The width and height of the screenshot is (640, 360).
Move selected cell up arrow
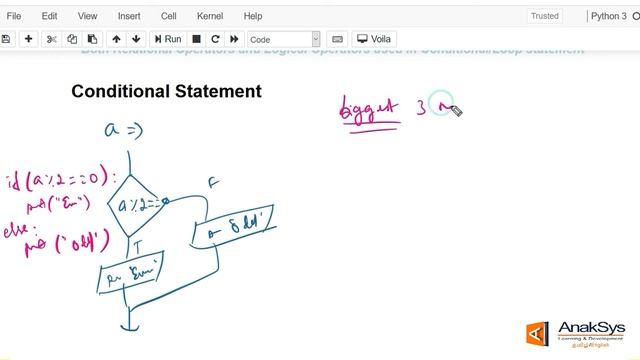(116, 39)
